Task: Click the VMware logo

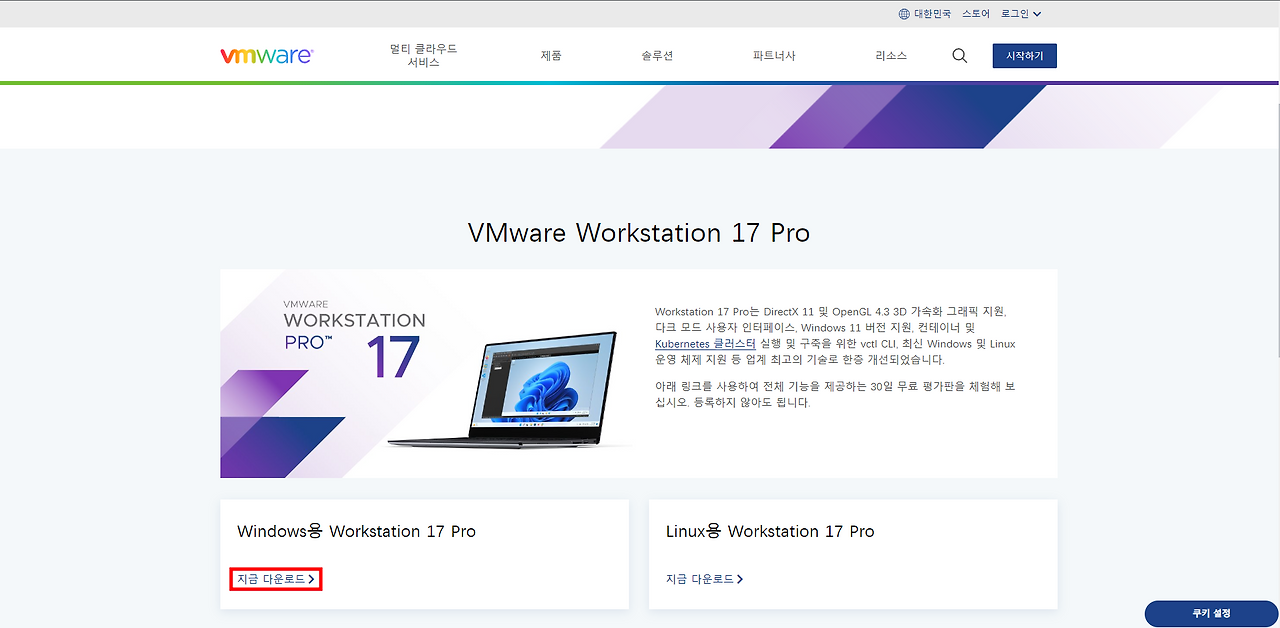Action: pyautogui.click(x=266, y=55)
